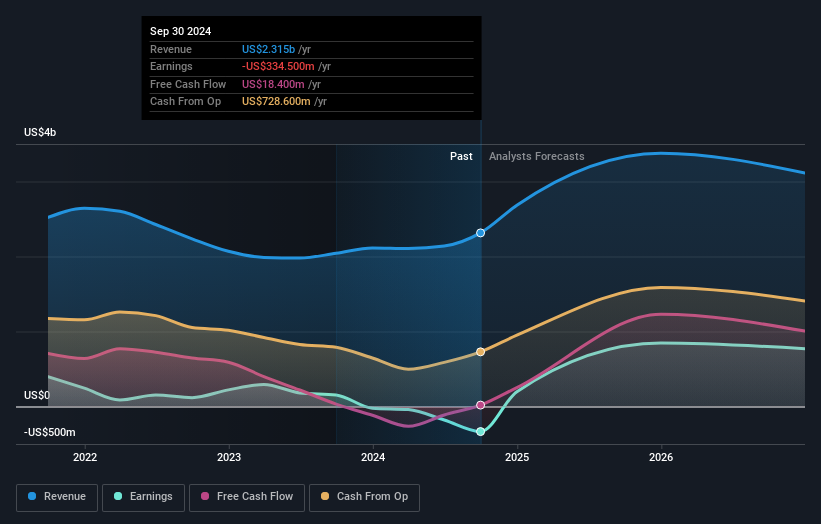The height and width of the screenshot is (524, 821).
Task: Click the US$0 y-axis label
Action: (x=37, y=395)
